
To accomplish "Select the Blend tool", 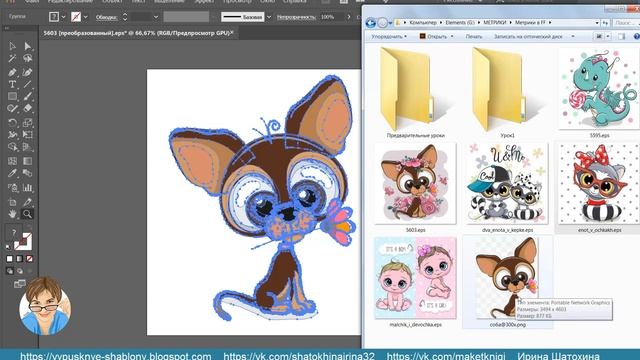I will point(27,173).
